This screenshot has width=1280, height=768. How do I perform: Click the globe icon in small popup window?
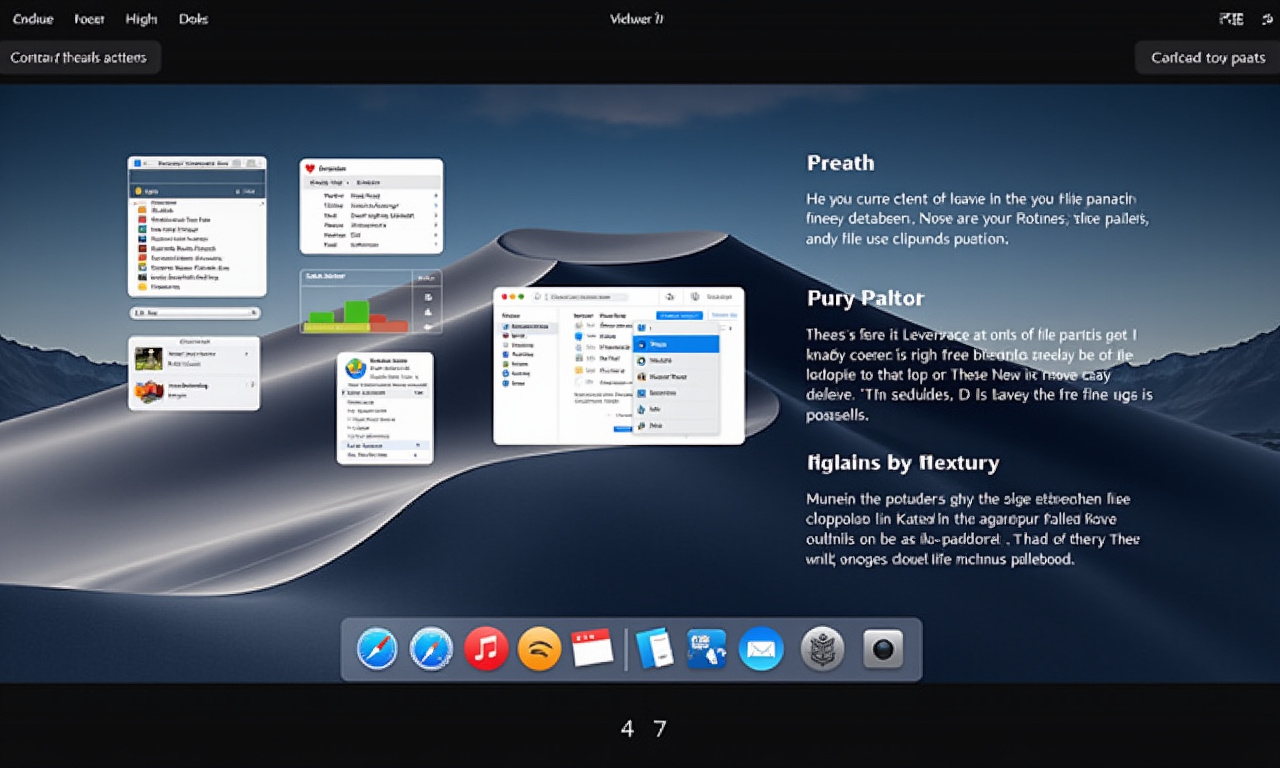[x=353, y=367]
